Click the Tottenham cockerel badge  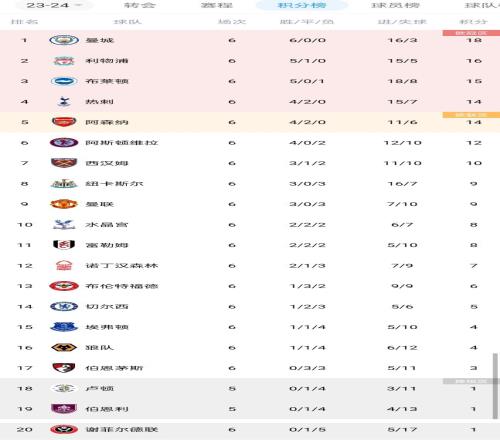(x=64, y=102)
